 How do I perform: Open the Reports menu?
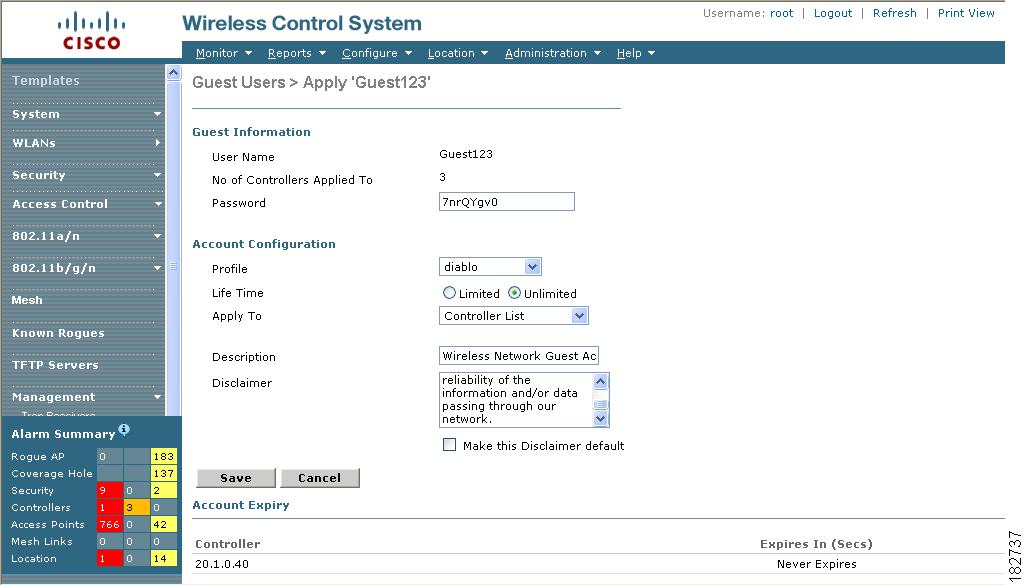coord(290,53)
